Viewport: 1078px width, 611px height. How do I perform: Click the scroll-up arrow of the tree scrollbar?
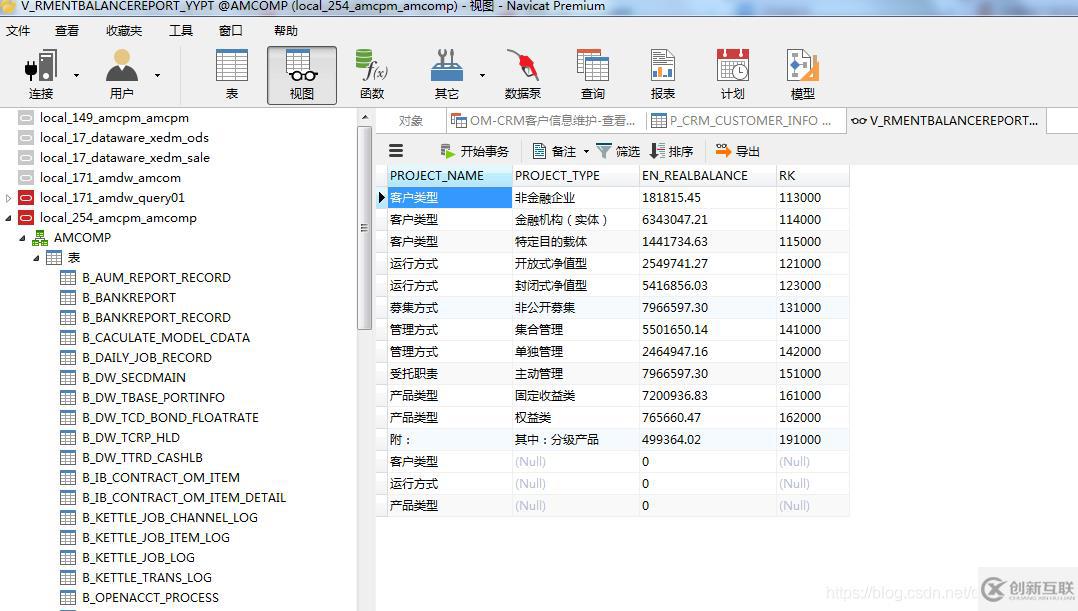tap(364, 118)
